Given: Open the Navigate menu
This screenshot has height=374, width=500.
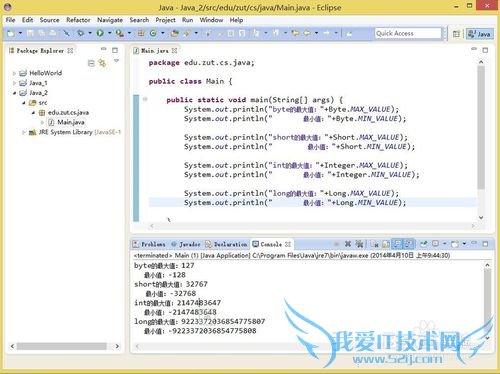Looking at the screenshot, I should tap(110, 20).
